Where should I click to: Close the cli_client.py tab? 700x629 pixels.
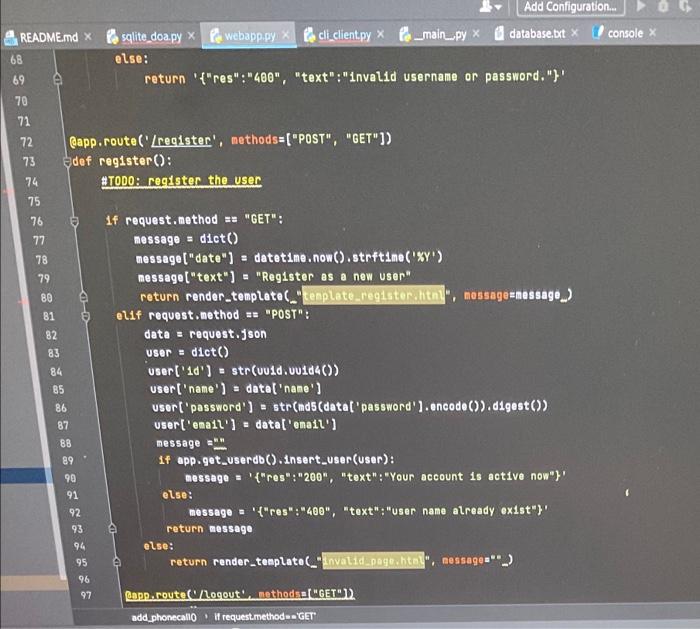tap(380, 34)
